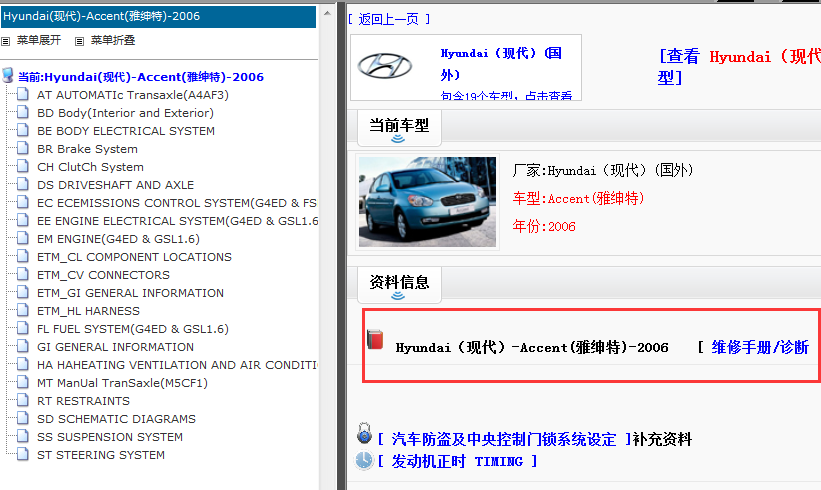Select the 当前车型 section tab

click(x=399, y=128)
